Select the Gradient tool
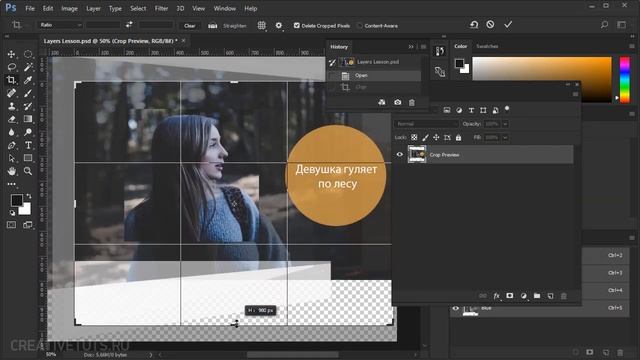This screenshot has width=640, height=360. point(28,119)
